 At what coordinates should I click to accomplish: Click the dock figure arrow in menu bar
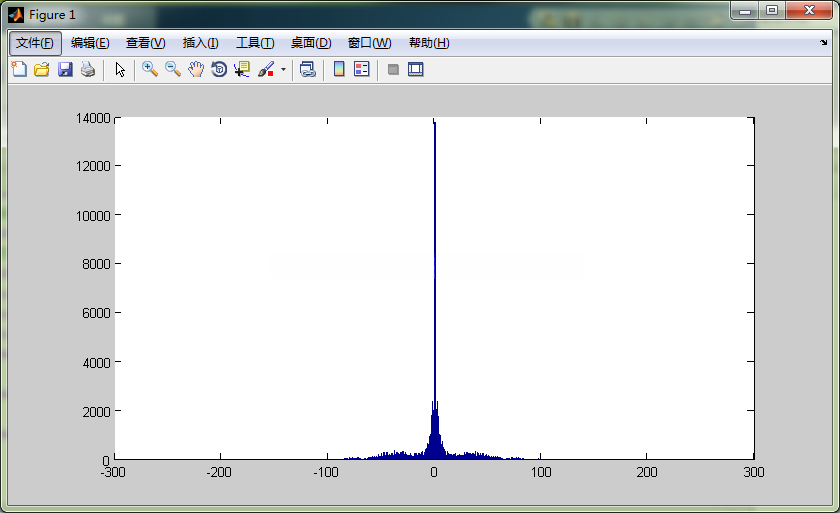click(824, 43)
